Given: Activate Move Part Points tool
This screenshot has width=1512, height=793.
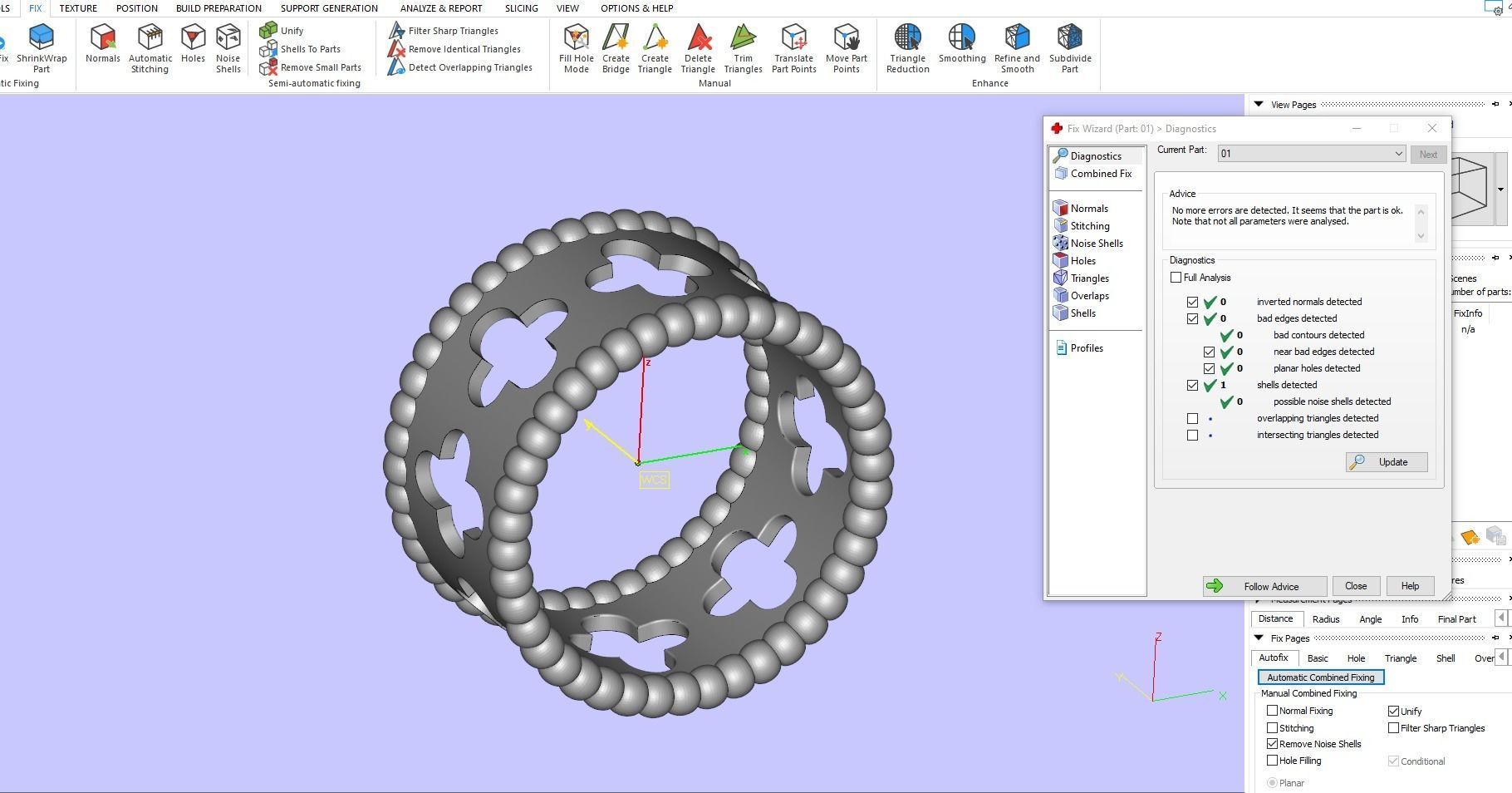Looking at the screenshot, I should 847,48.
